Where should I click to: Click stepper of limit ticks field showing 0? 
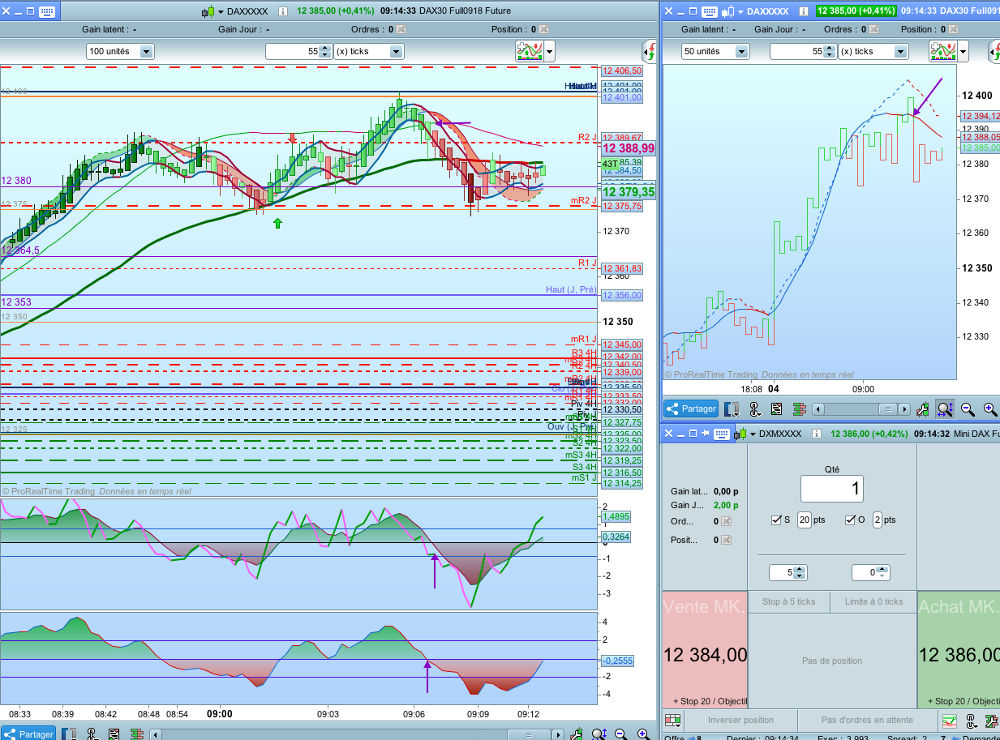(x=883, y=573)
